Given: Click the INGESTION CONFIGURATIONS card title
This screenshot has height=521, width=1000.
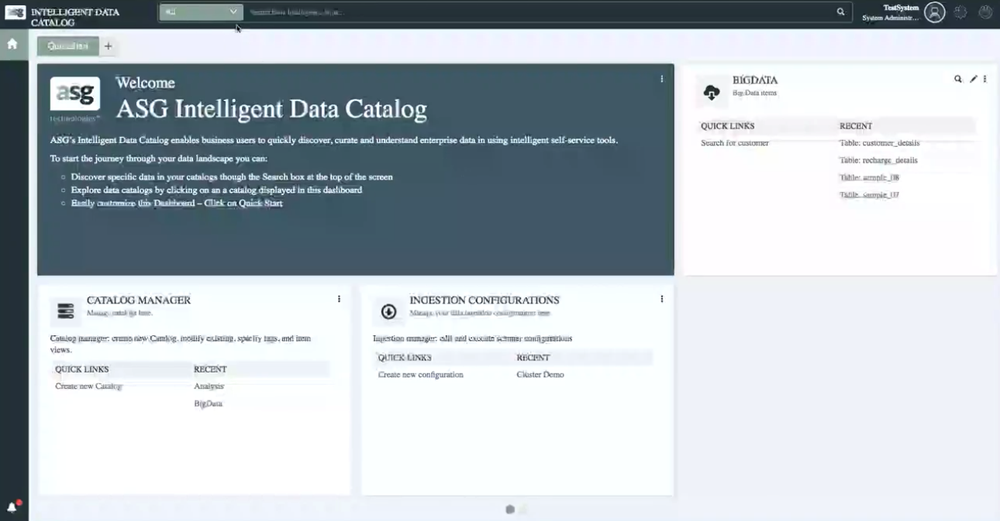Looking at the screenshot, I should (484, 300).
